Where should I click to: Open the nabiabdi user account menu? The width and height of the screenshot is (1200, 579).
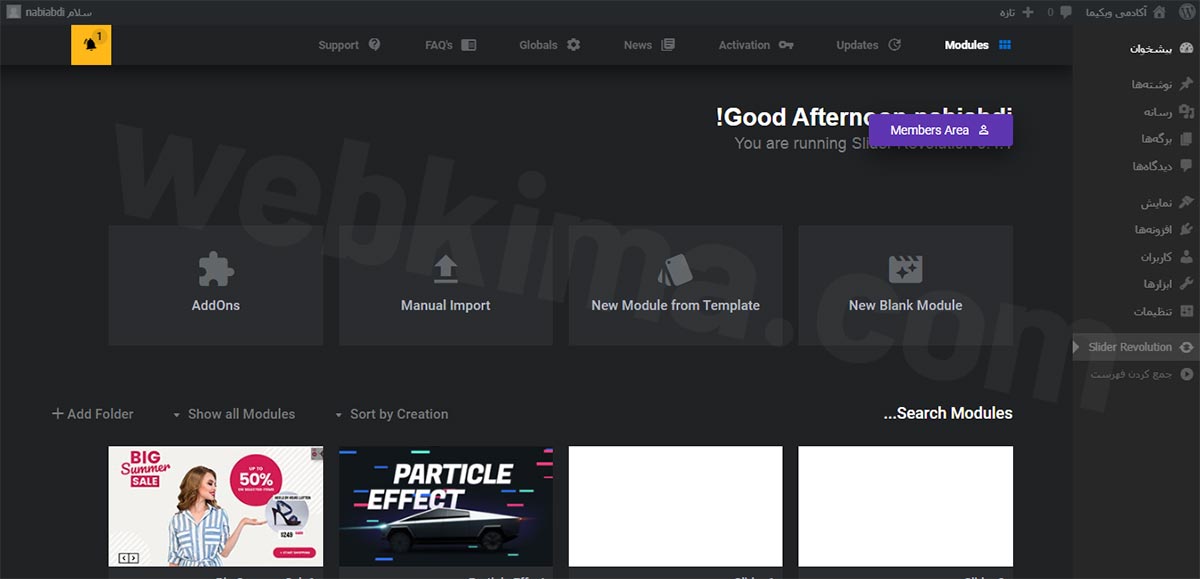[49, 12]
